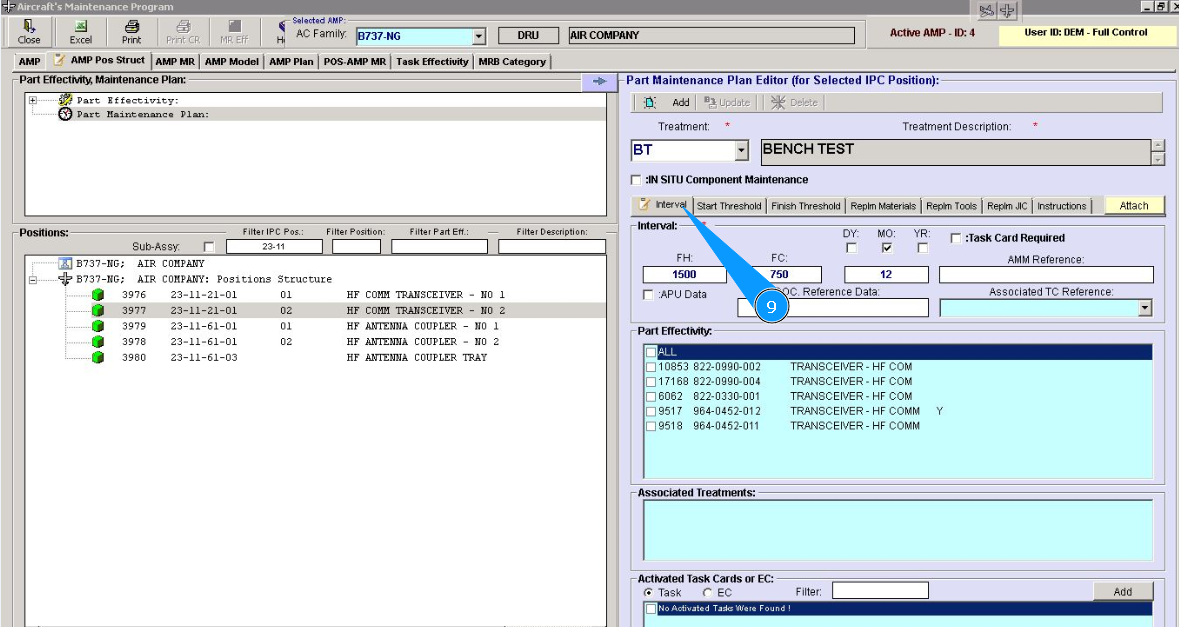Click green cube icon for HF Antenna Coupler Tray
This screenshot has height=629, width=1179.
98,357
